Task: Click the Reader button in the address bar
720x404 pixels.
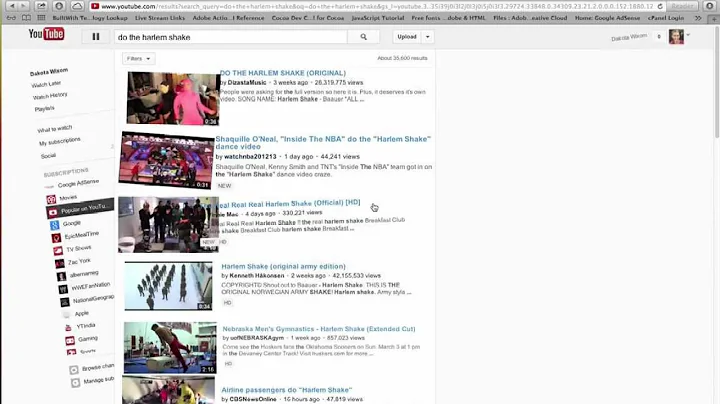Action: pyautogui.click(x=682, y=6)
